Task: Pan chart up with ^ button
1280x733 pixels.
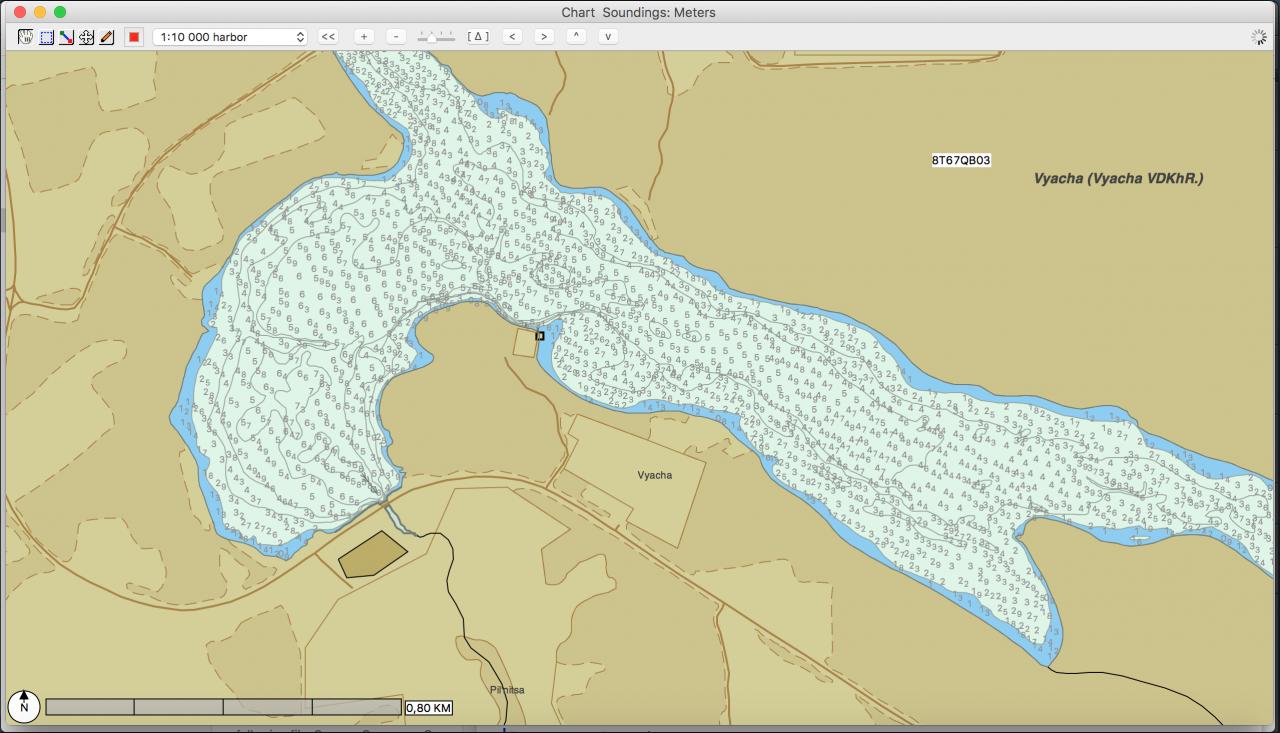Action: [x=576, y=36]
